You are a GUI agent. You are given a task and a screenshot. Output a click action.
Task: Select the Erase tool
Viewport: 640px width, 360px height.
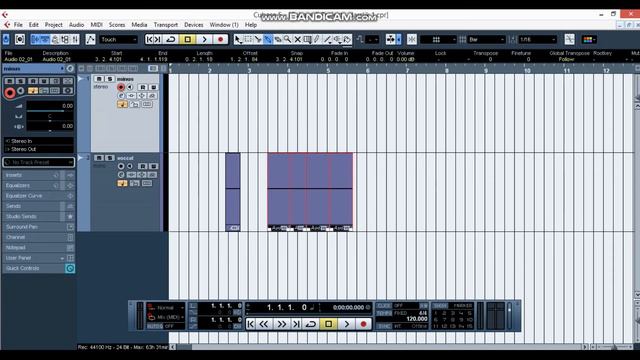(278, 40)
